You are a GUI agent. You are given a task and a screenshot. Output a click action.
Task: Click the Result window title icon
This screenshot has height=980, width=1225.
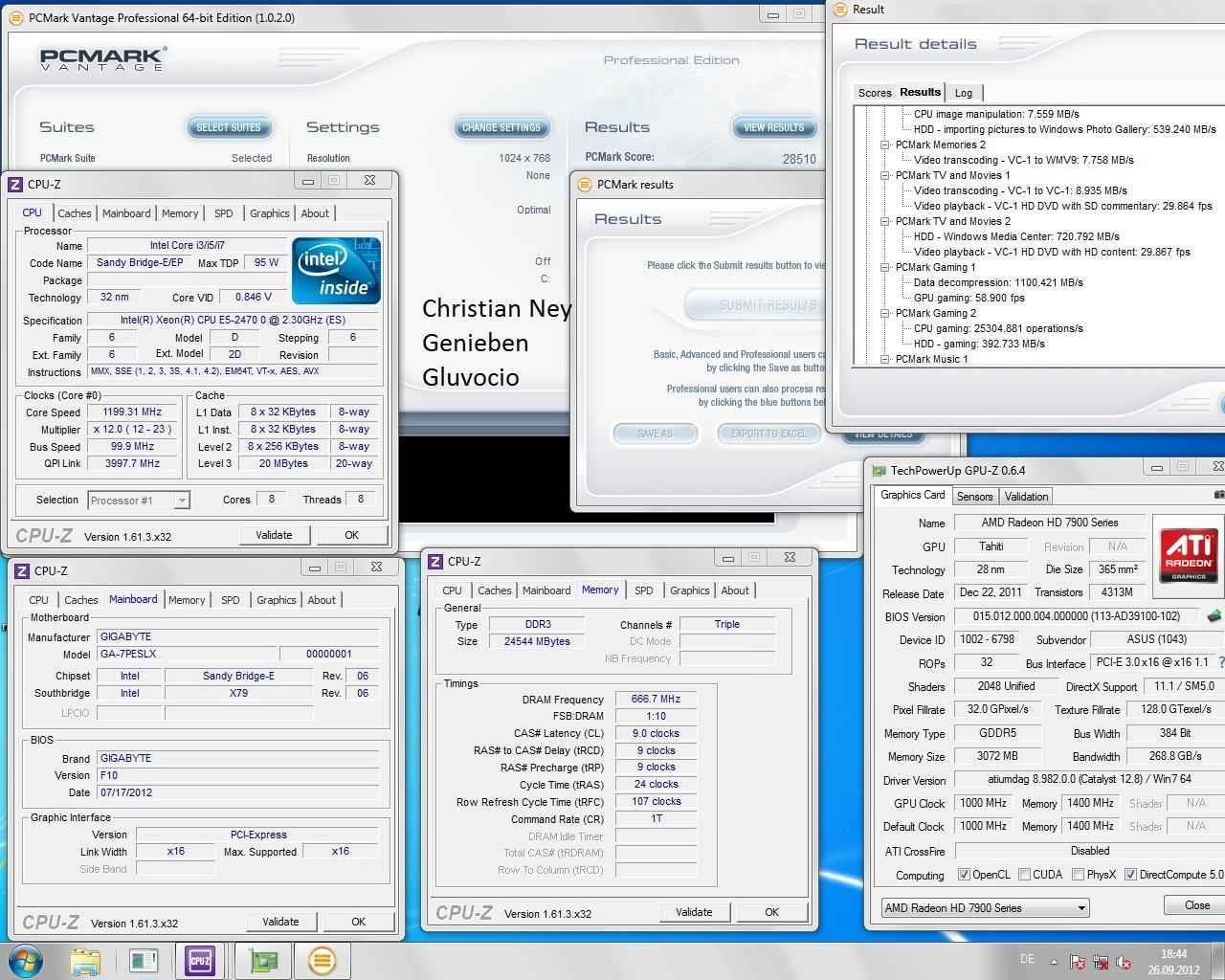point(840,10)
